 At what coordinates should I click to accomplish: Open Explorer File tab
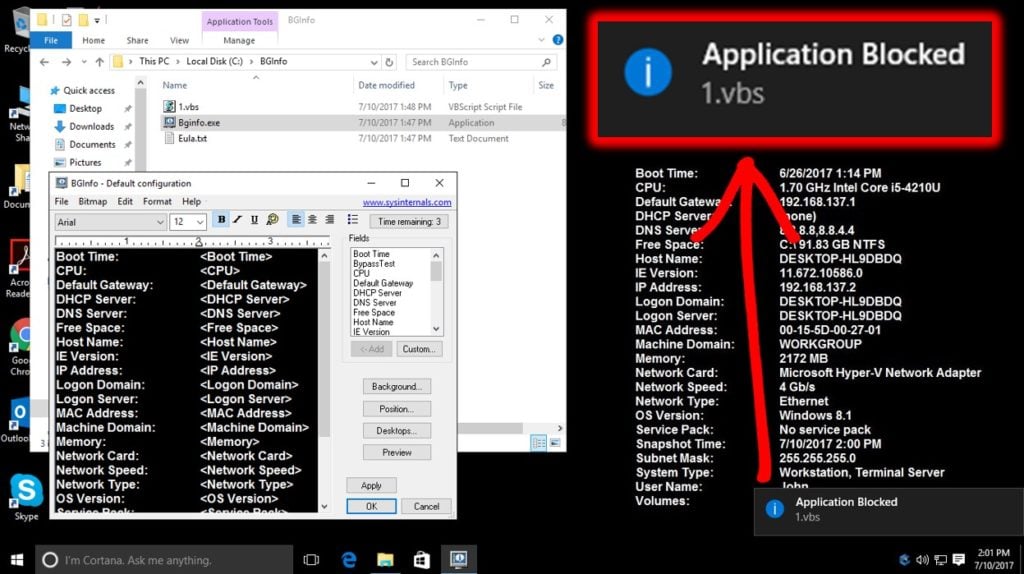pos(51,40)
